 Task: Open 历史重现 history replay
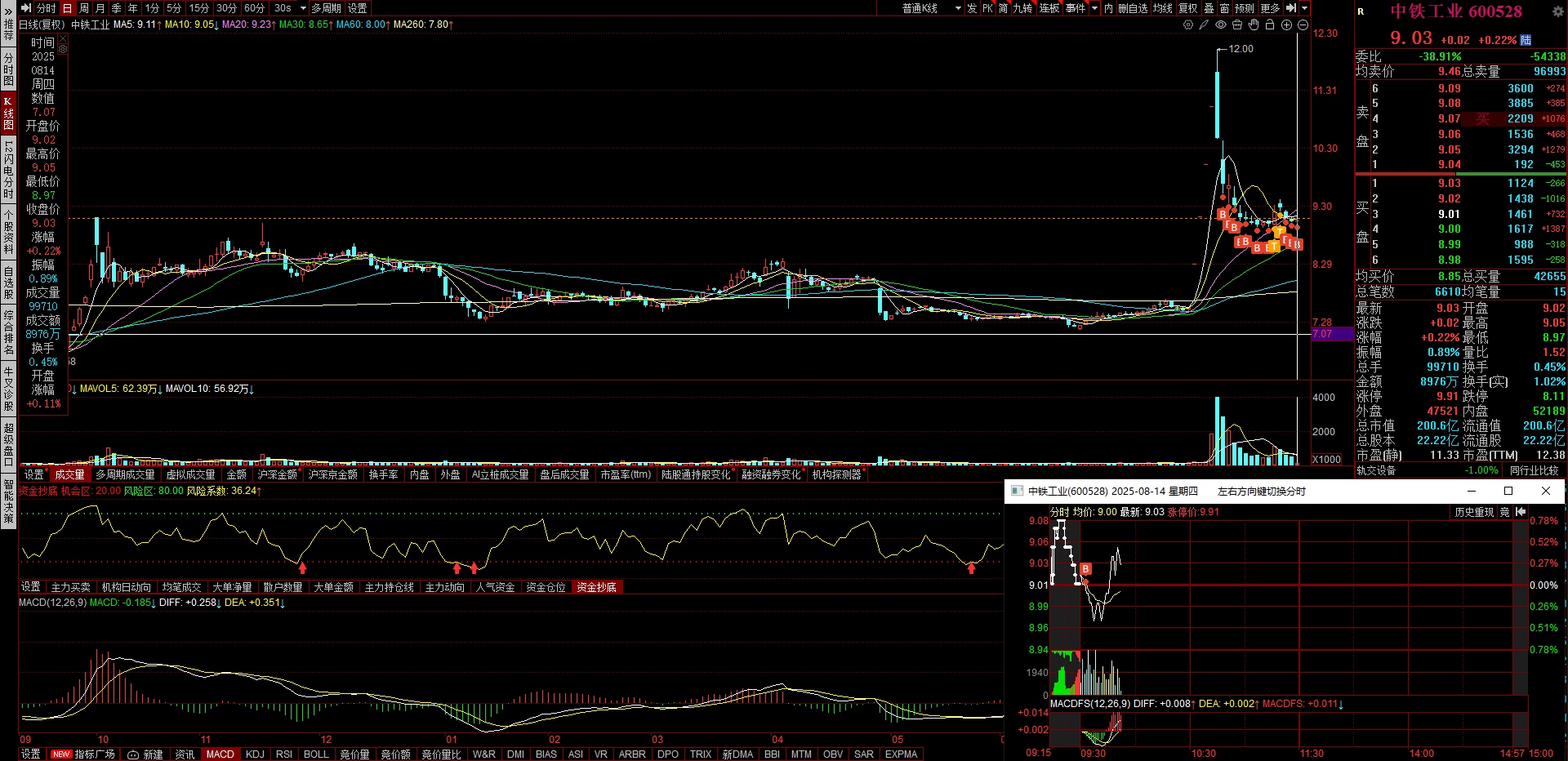(x=1474, y=512)
